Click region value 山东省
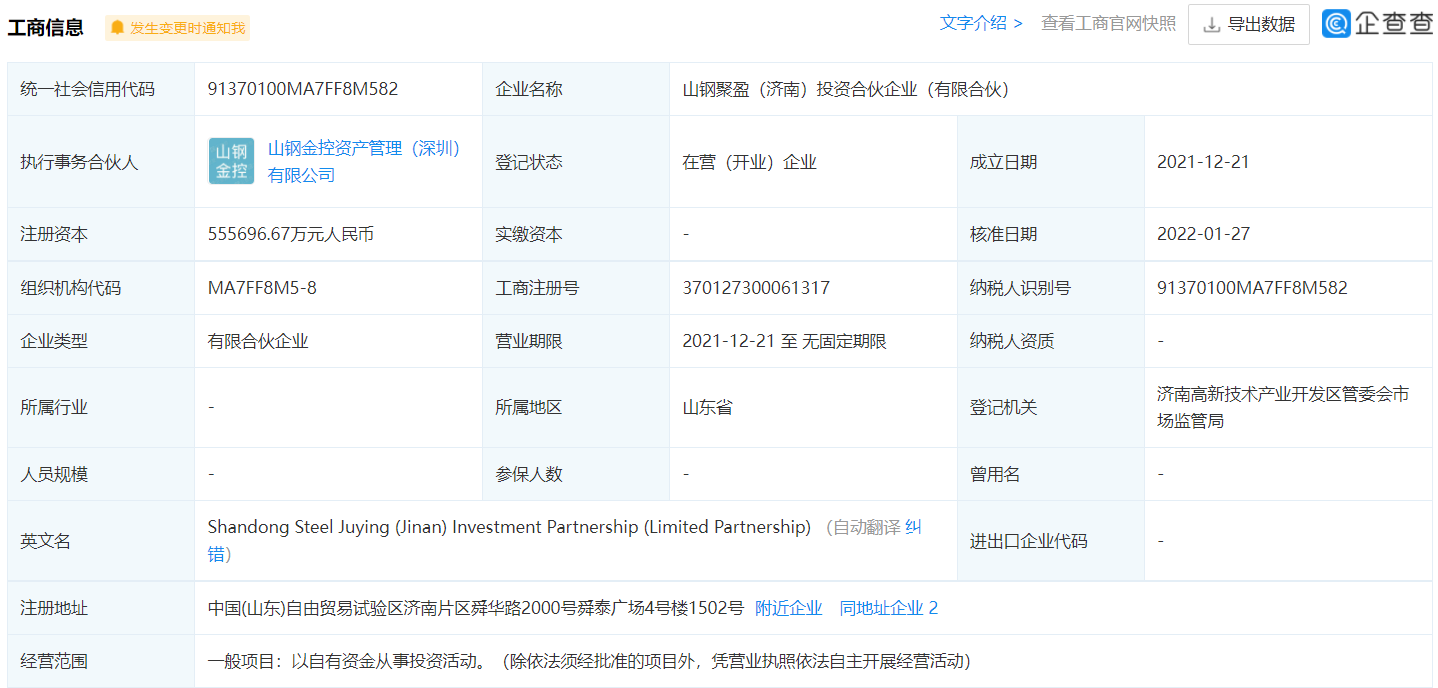 (707, 407)
